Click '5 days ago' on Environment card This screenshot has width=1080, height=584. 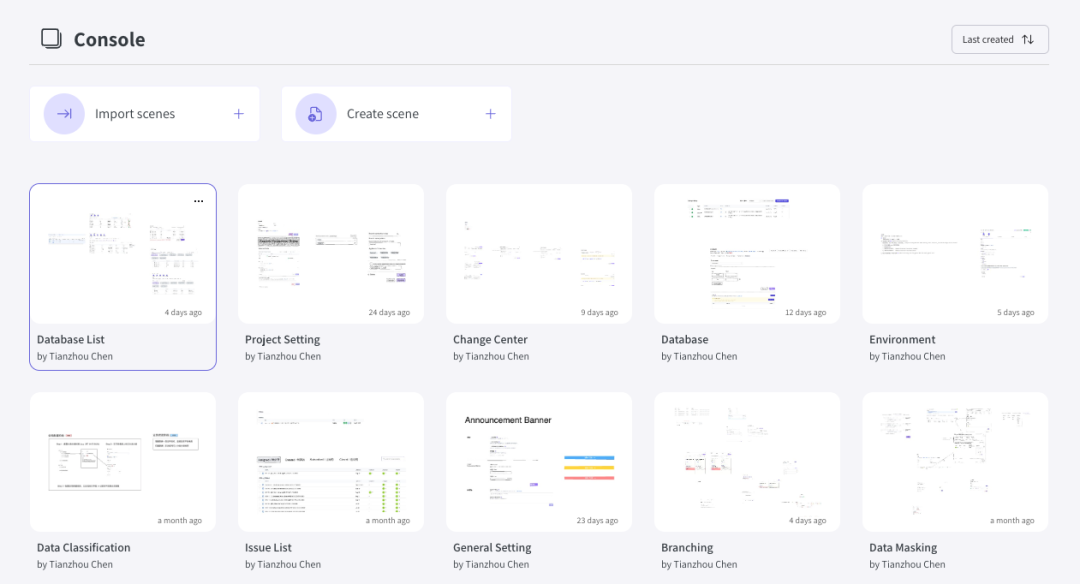[x=1016, y=312]
